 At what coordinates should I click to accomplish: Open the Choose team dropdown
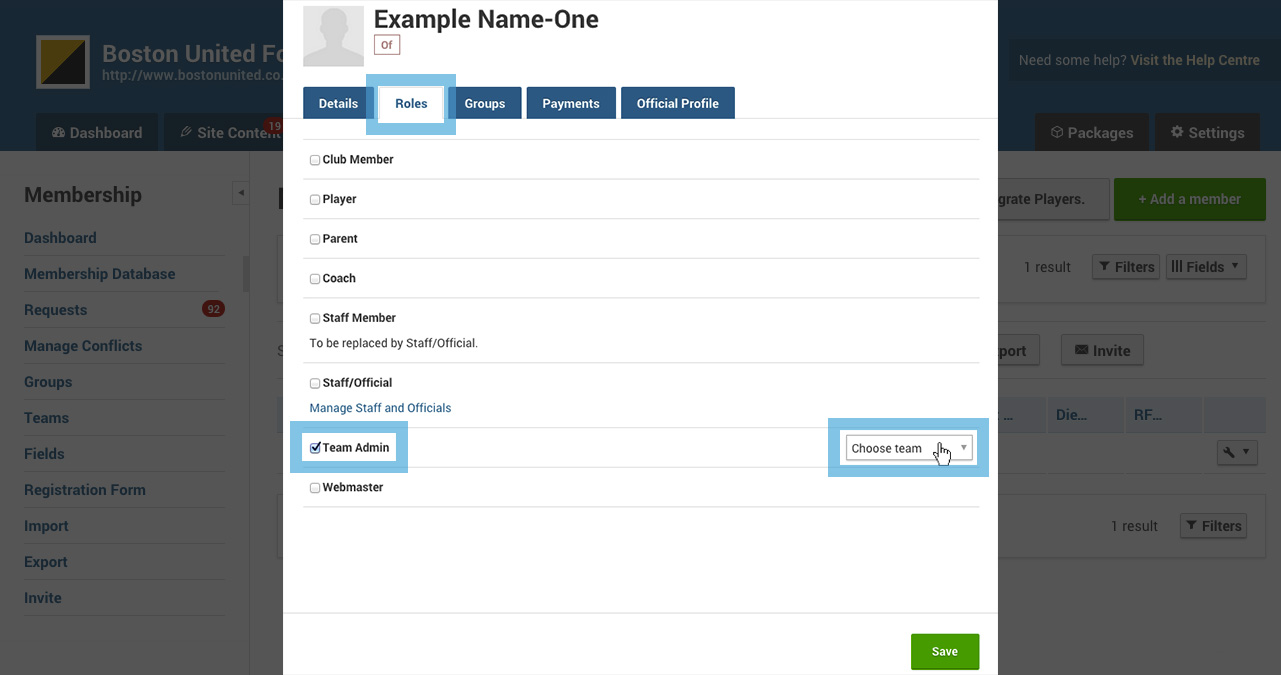[x=908, y=448]
